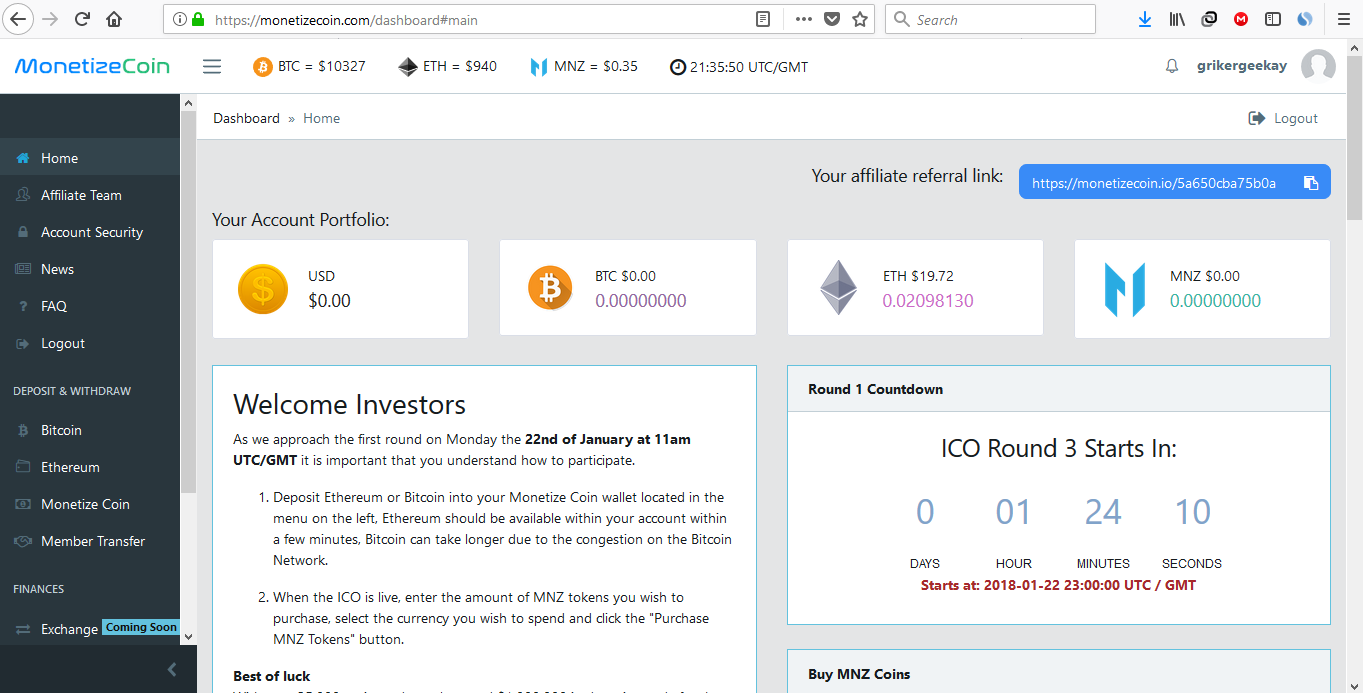
Task: Click the sidebar vertical scrollbar
Action: coord(188,300)
